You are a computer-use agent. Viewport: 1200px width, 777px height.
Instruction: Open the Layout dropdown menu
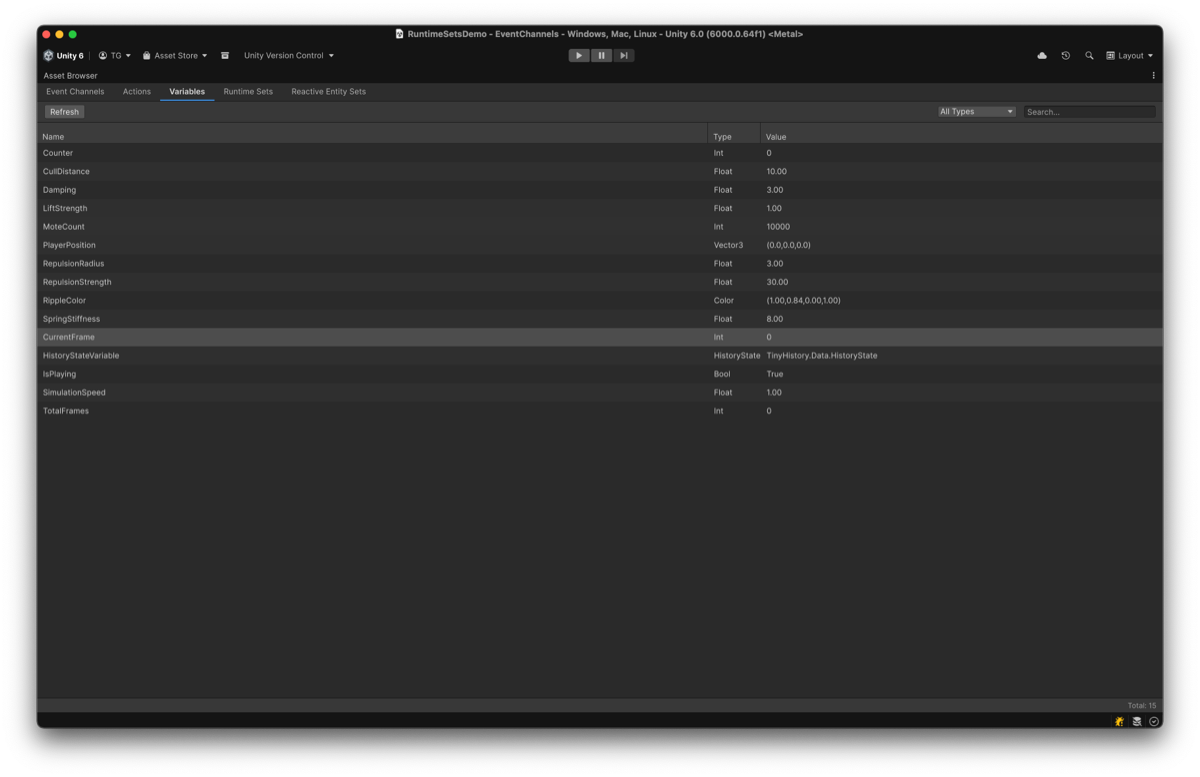click(x=1130, y=55)
